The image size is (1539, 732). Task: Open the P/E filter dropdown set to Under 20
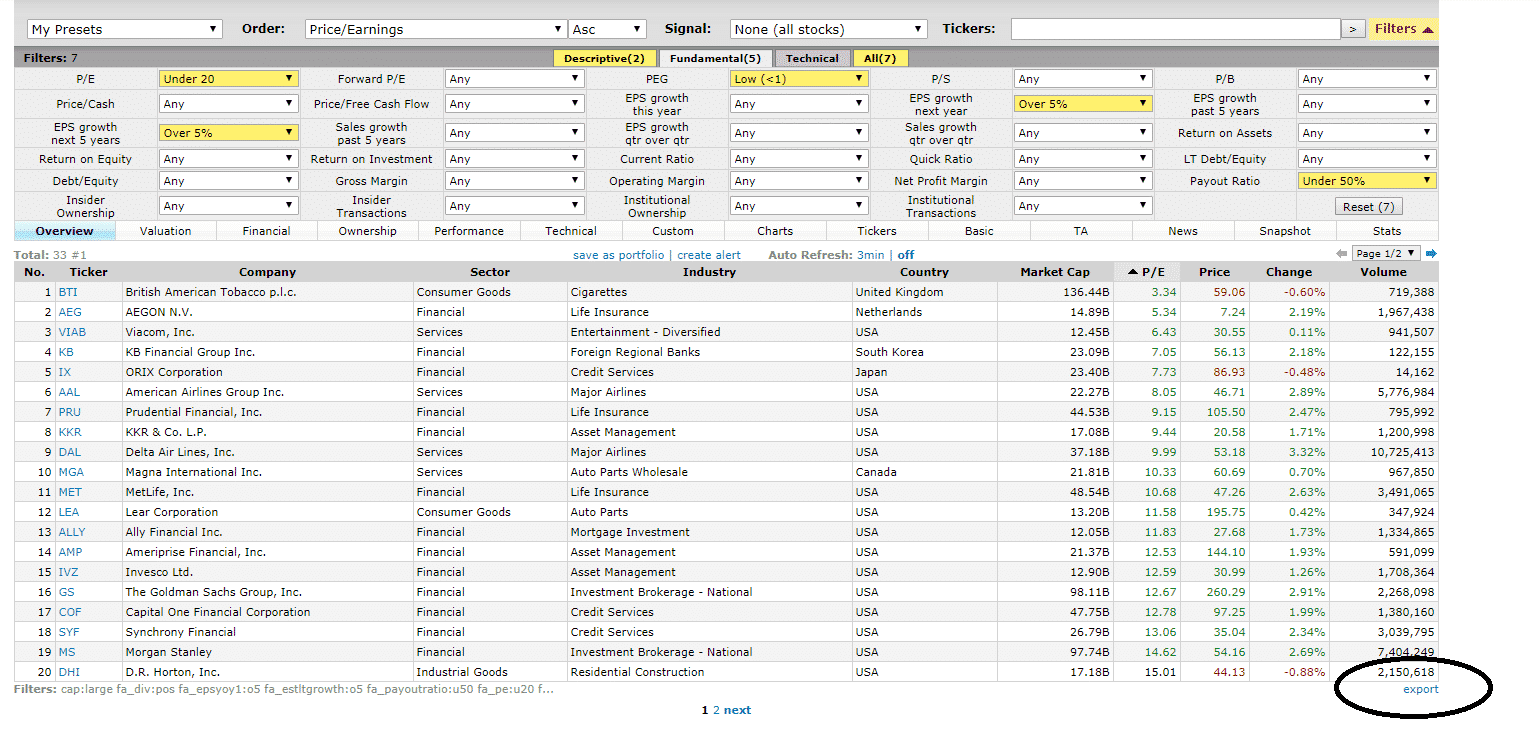pyautogui.click(x=228, y=78)
